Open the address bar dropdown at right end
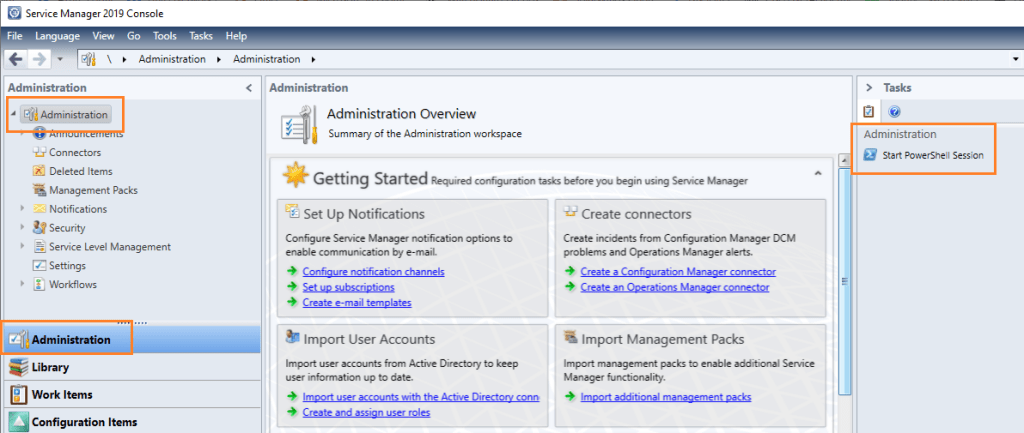The height and width of the screenshot is (433, 1024). pyautogui.click(x=1016, y=59)
